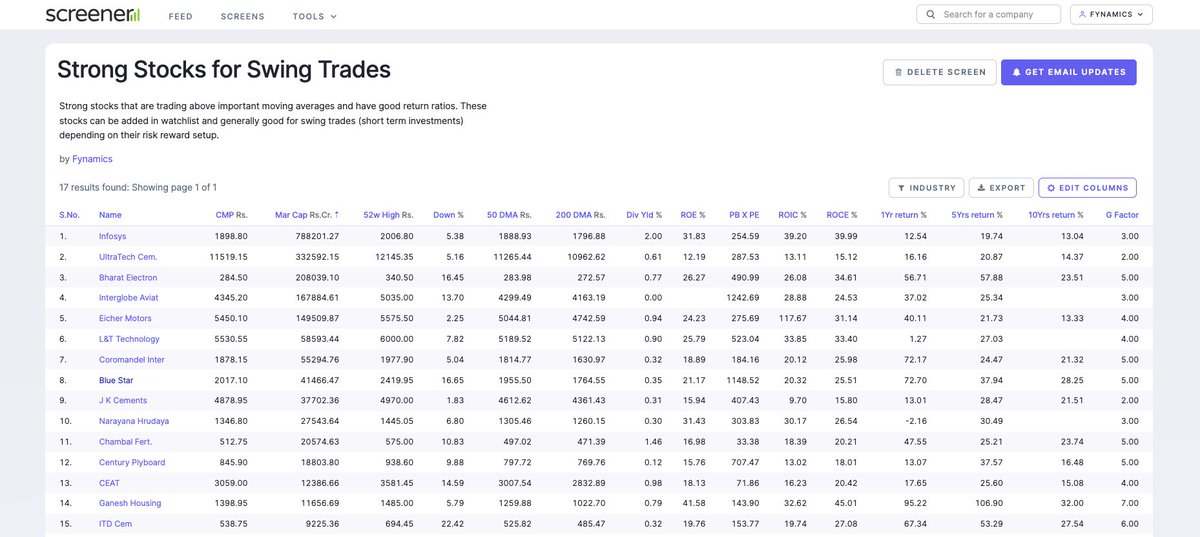Screen dimensions: 1200x537
Task: Click the S.No. column header
Action: [69, 215]
